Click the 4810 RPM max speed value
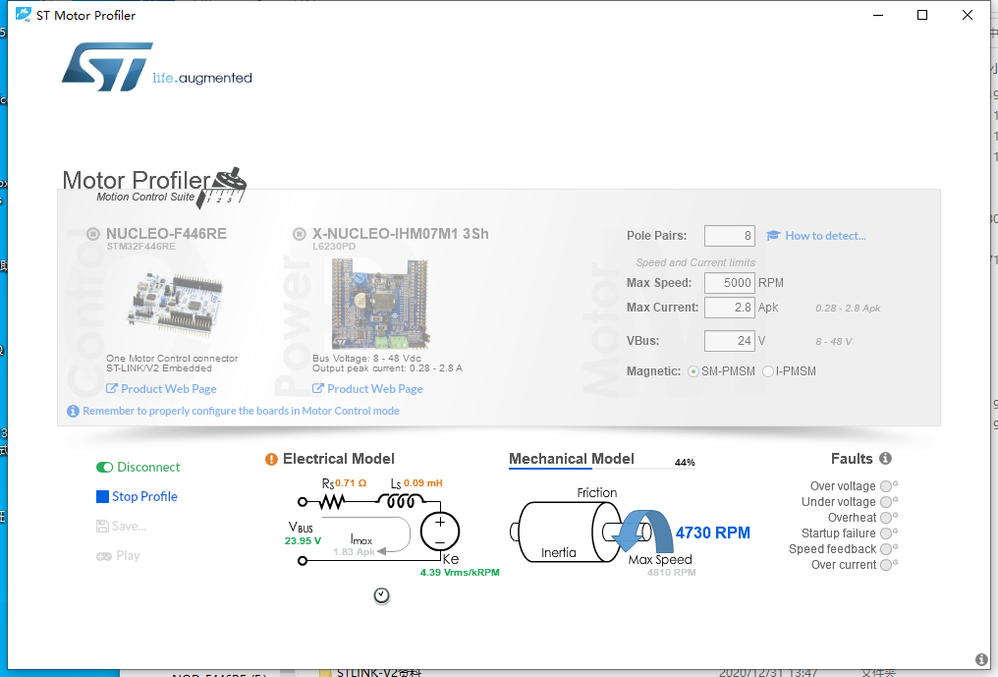 pos(671,573)
